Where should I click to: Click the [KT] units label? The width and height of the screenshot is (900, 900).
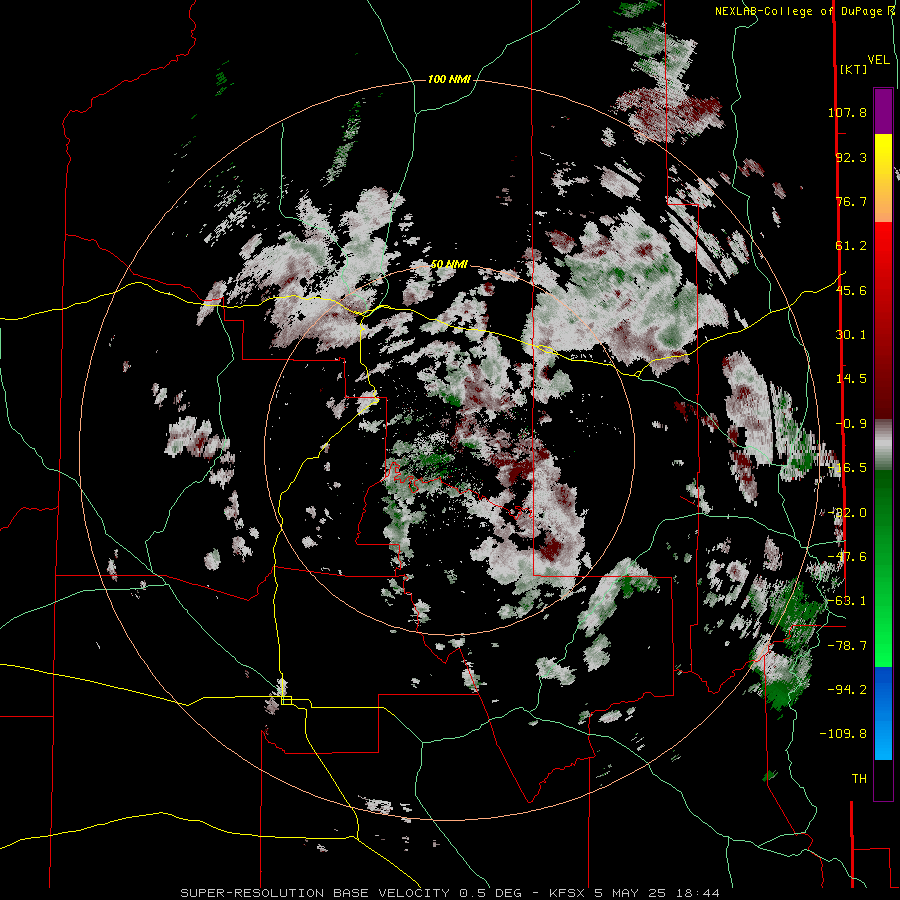(x=853, y=69)
